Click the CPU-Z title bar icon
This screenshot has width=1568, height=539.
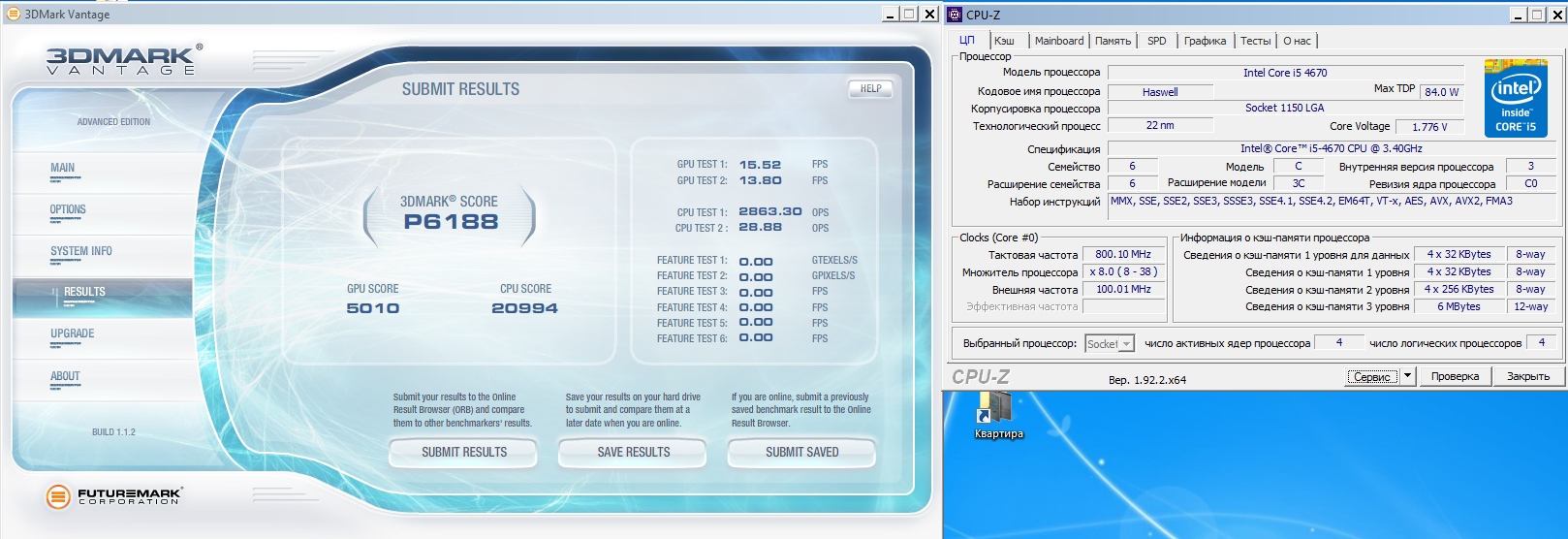(x=955, y=14)
